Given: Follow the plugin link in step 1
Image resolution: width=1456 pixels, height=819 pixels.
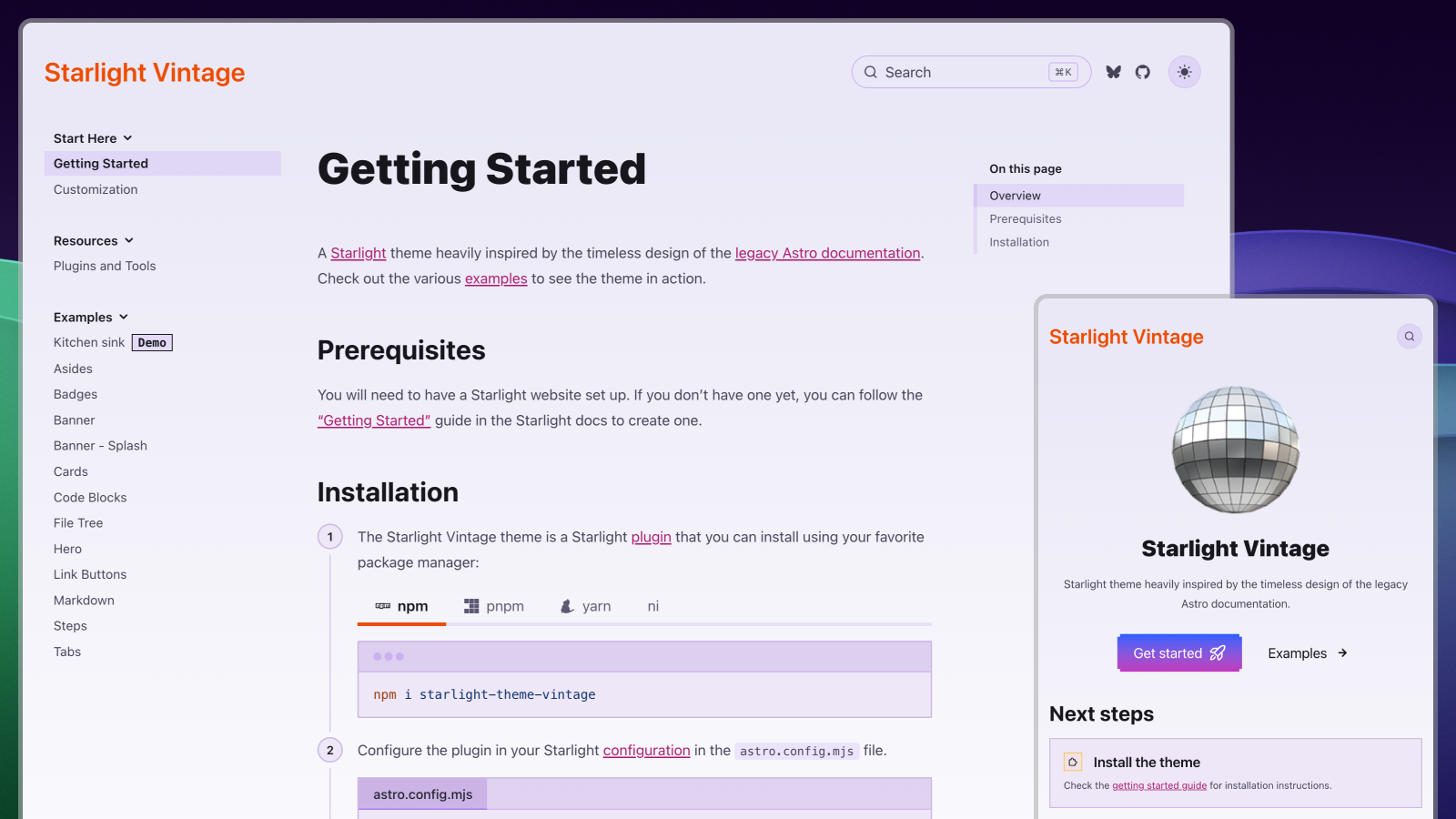Looking at the screenshot, I should tap(652, 537).
